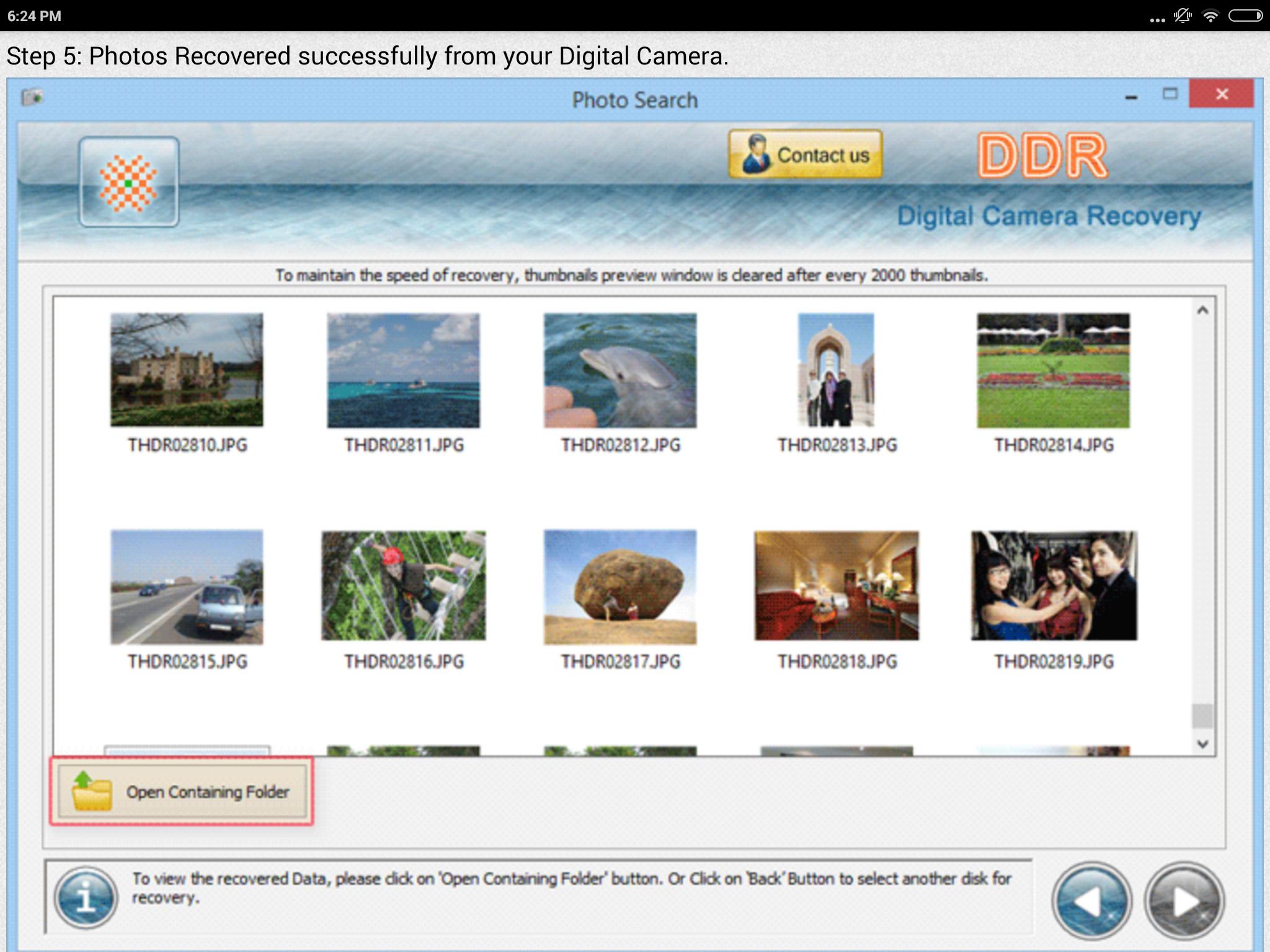The height and width of the screenshot is (952, 1270).
Task: Select hotel room thumbnail THDR02818.JPG
Action: click(x=837, y=586)
